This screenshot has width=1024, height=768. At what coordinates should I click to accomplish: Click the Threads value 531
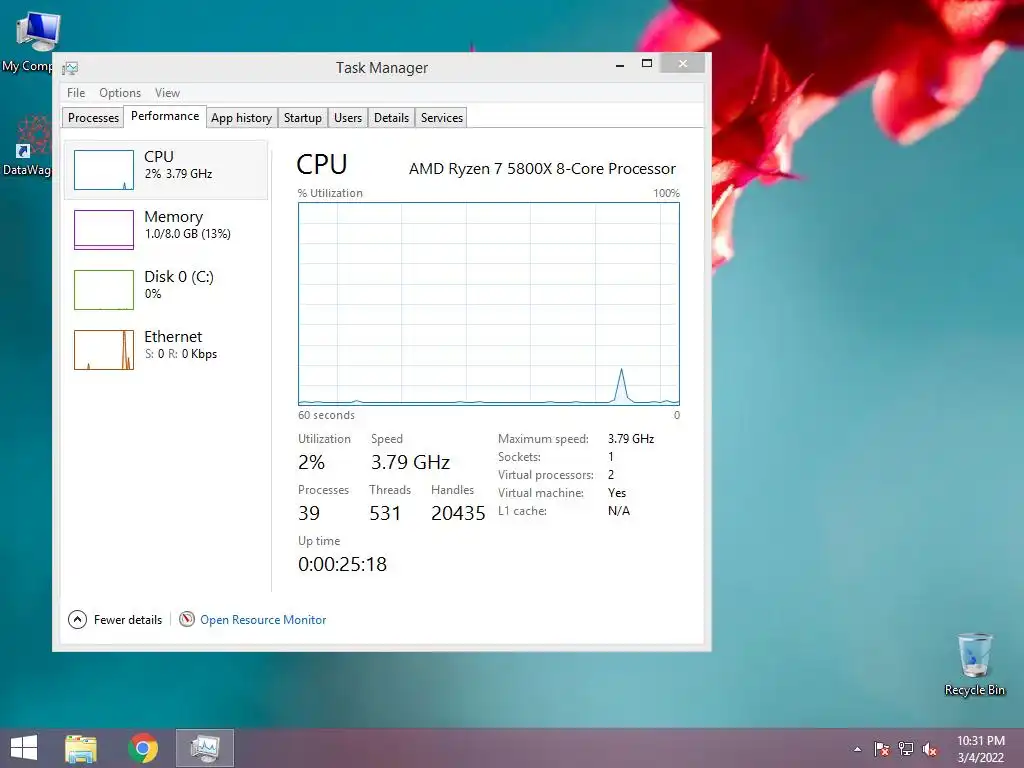(x=385, y=513)
